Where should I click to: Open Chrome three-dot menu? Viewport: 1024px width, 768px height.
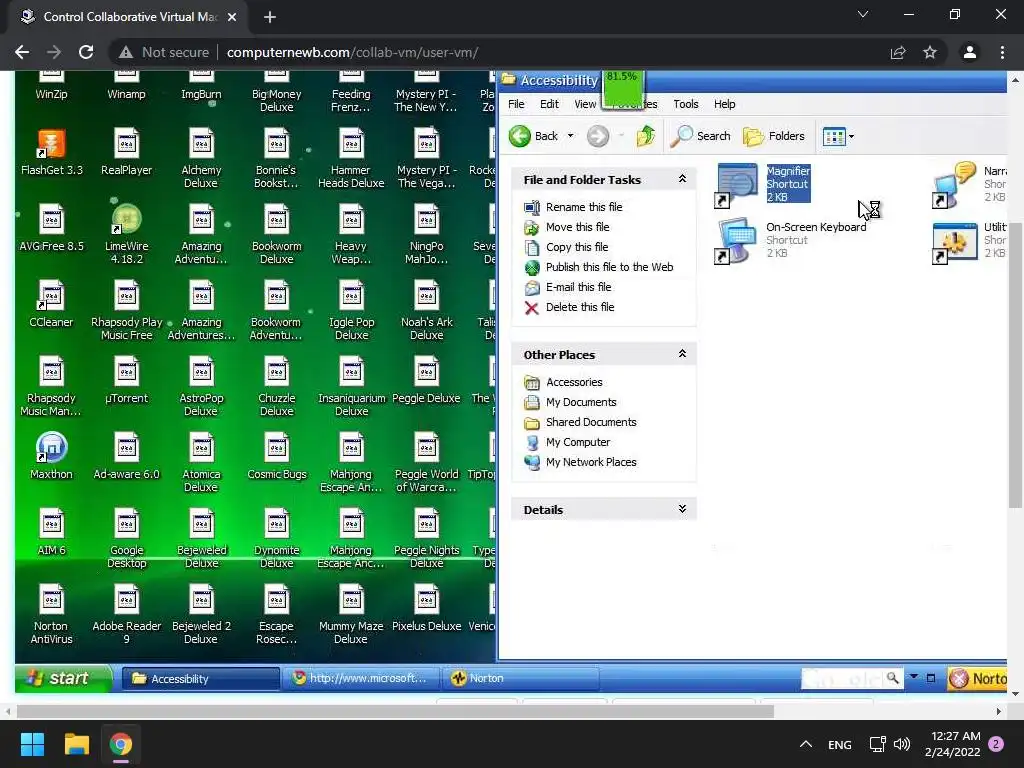point(1002,52)
